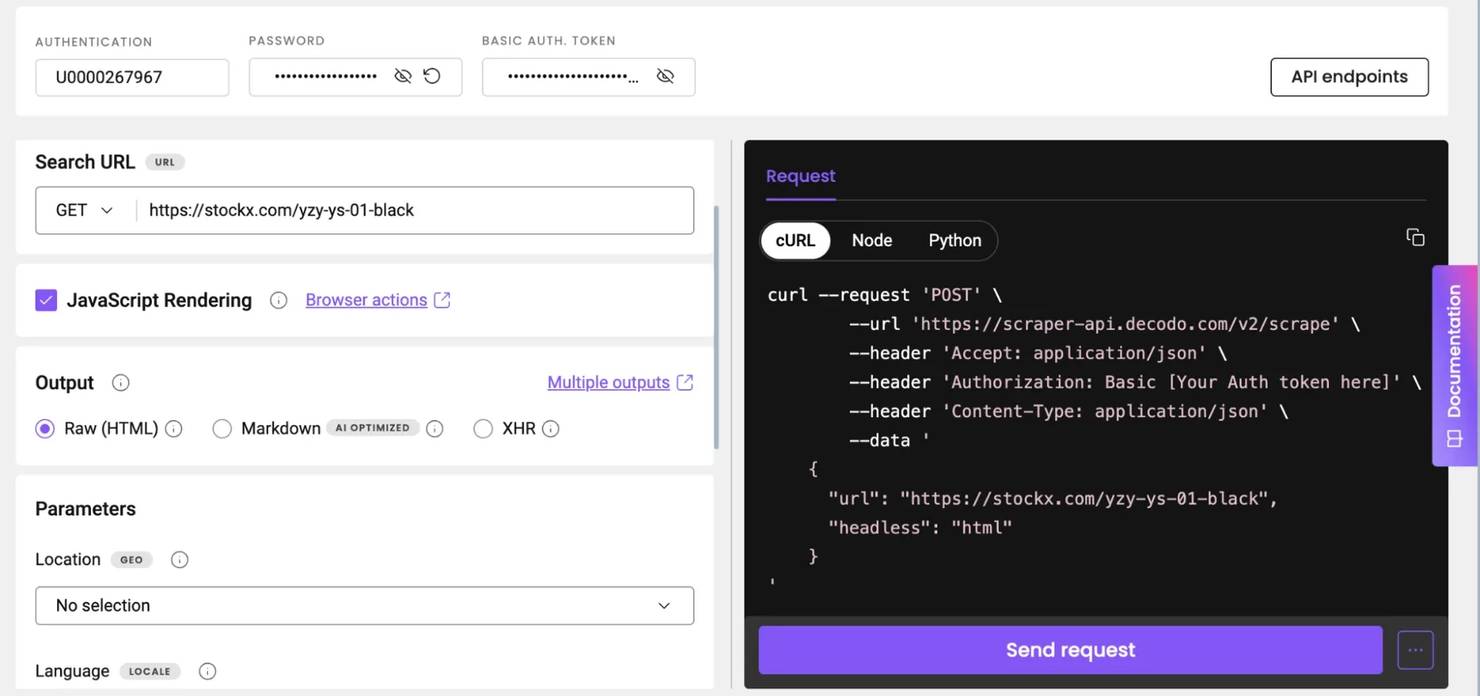
Task: Open more options beside Send request
Action: click(x=1415, y=650)
